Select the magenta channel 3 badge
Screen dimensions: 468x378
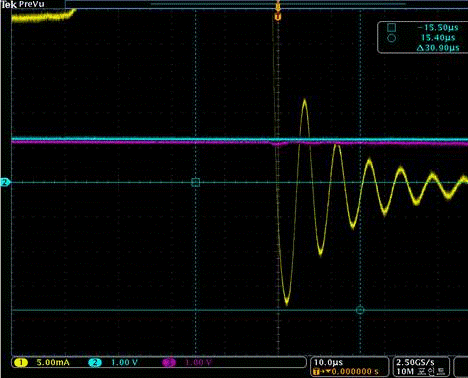[169, 363]
